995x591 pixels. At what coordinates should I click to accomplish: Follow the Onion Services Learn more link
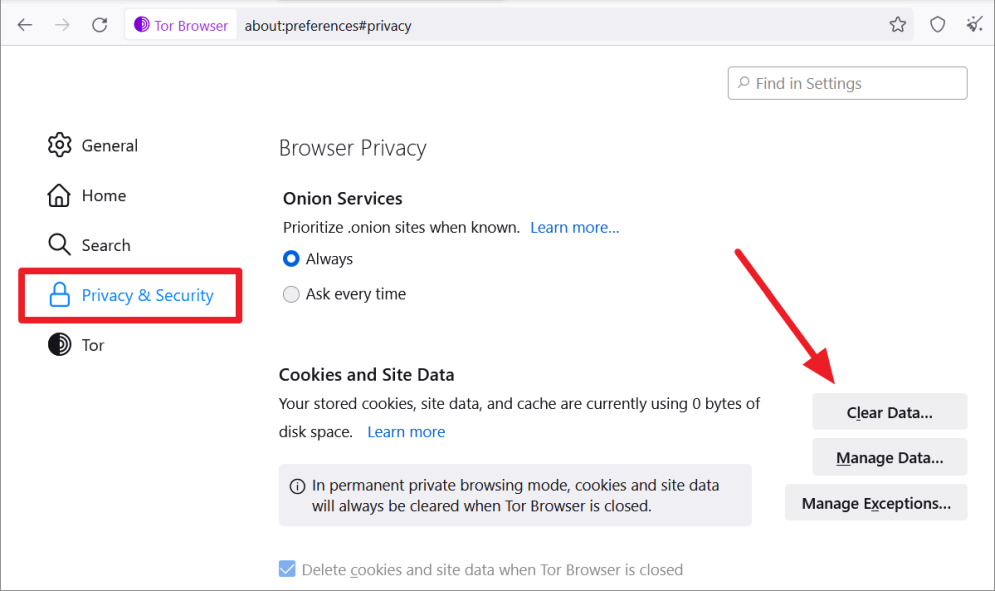574,227
